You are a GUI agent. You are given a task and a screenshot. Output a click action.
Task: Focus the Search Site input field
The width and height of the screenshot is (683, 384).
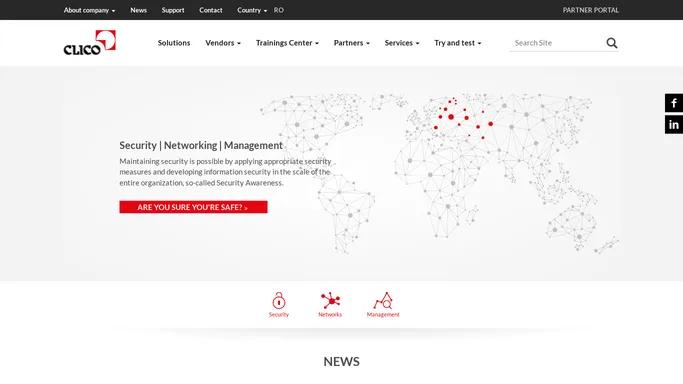tap(557, 43)
